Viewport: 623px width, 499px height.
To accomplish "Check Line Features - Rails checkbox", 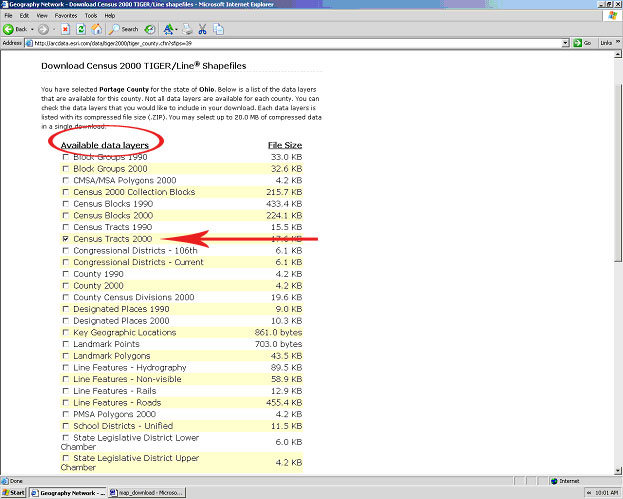I will coord(66,391).
